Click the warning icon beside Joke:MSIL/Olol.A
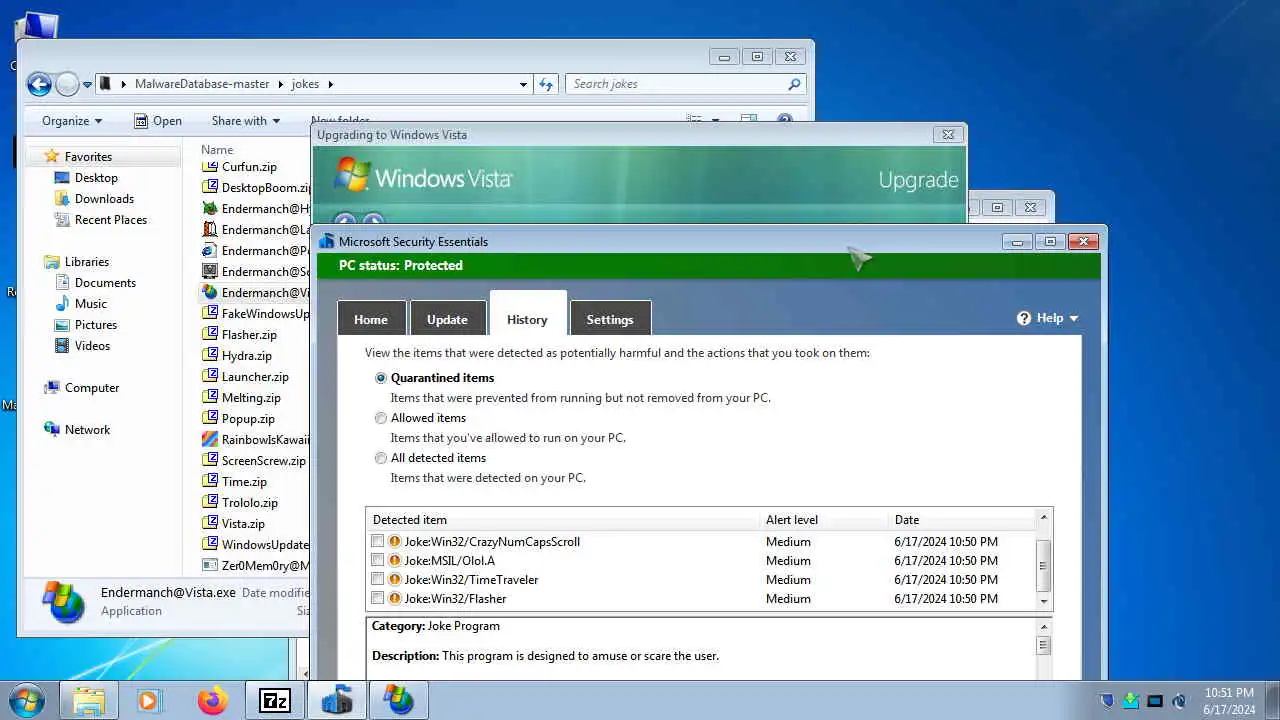The width and height of the screenshot is (1280, 720). click(395, 561)
